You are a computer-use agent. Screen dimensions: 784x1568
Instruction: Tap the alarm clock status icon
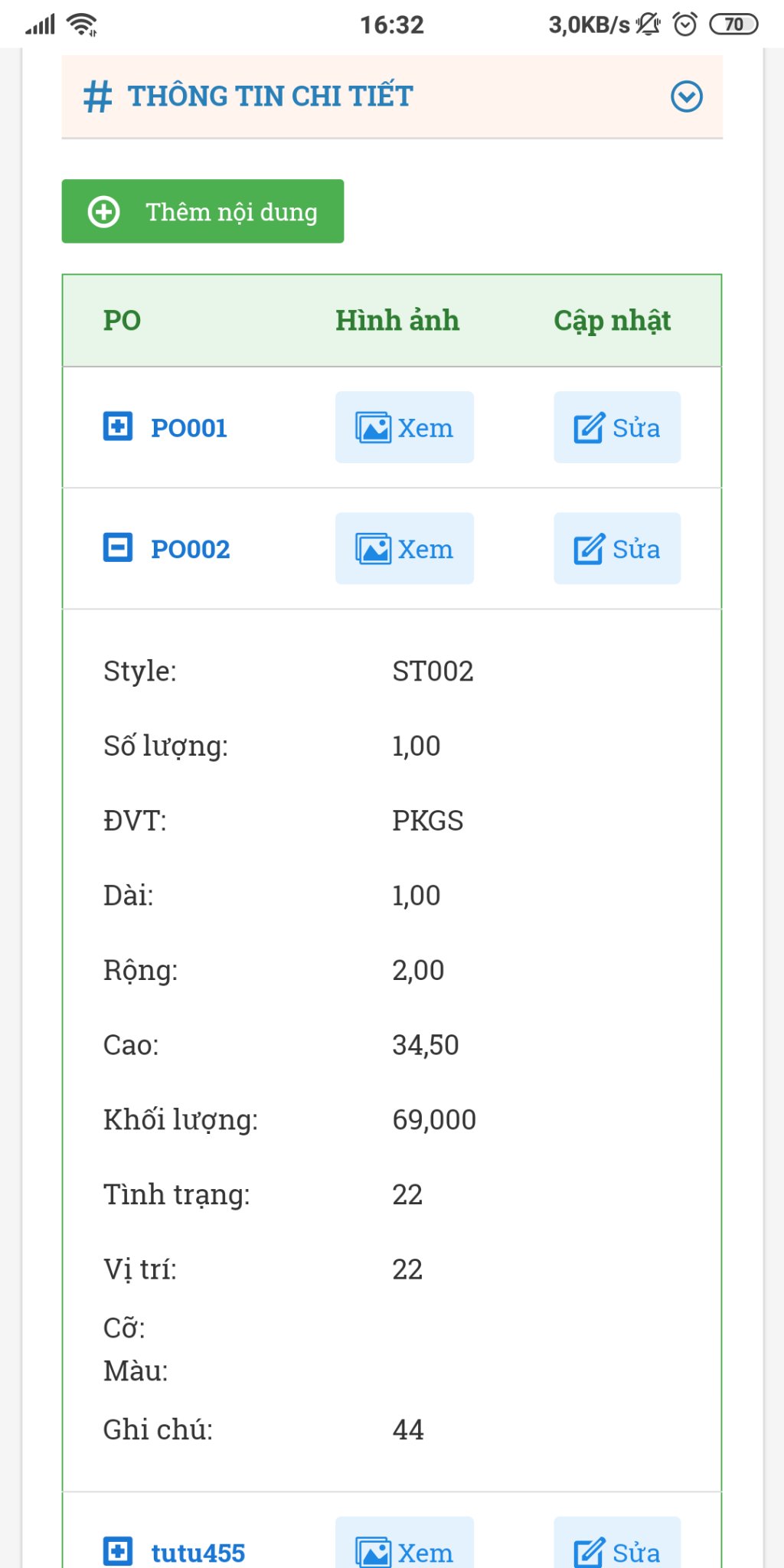coord(685,24)
